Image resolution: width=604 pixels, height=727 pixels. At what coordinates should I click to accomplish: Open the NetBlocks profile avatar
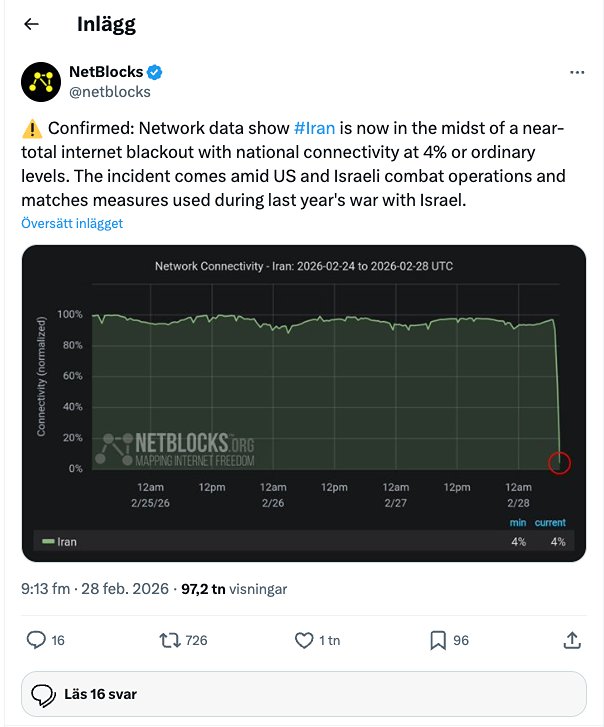[x=41, y=82]
